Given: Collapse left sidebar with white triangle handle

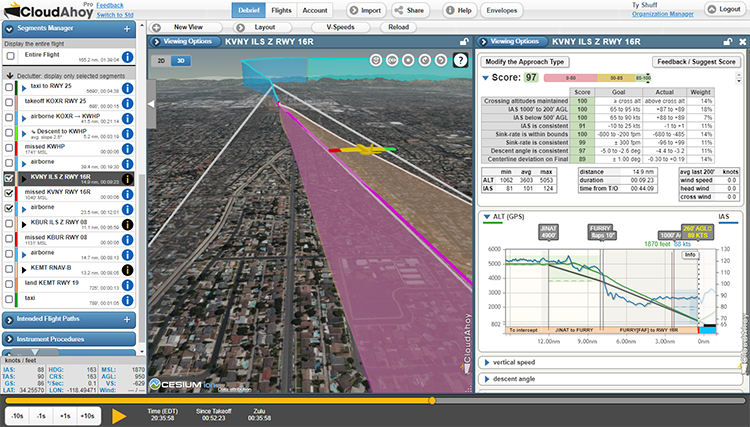Looking at the screenshot, I should click(151, 104).
